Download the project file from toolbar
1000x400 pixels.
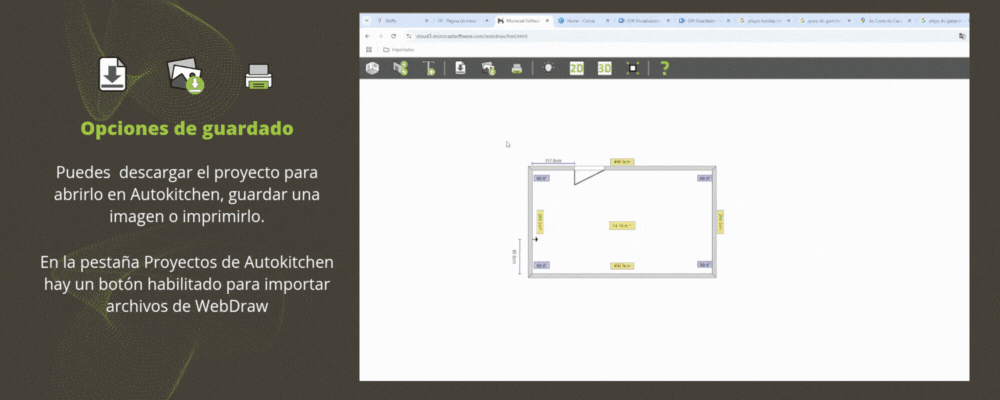coord(461,68)
